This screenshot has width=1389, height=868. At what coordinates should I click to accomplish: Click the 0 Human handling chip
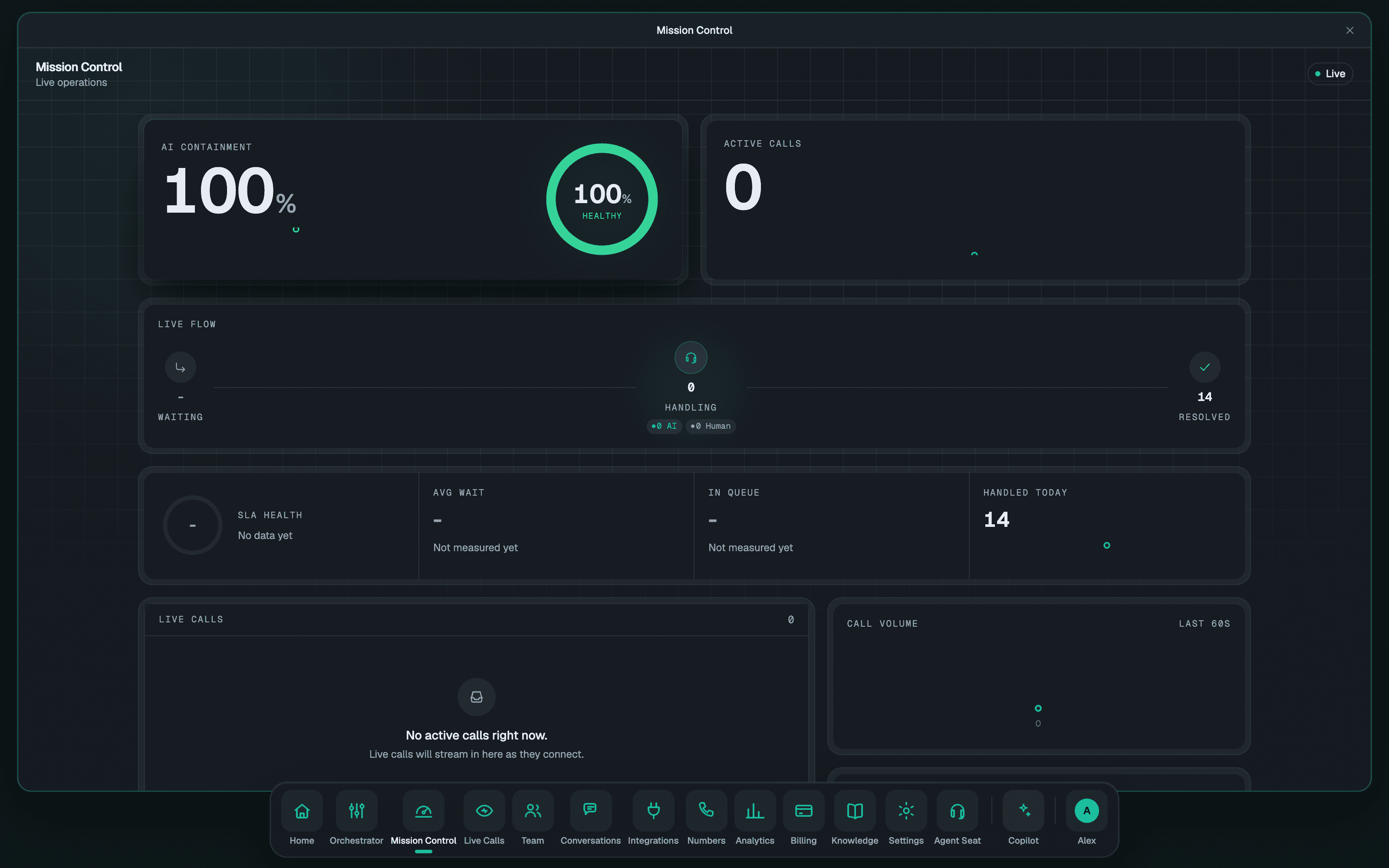(x=711, y=426)
